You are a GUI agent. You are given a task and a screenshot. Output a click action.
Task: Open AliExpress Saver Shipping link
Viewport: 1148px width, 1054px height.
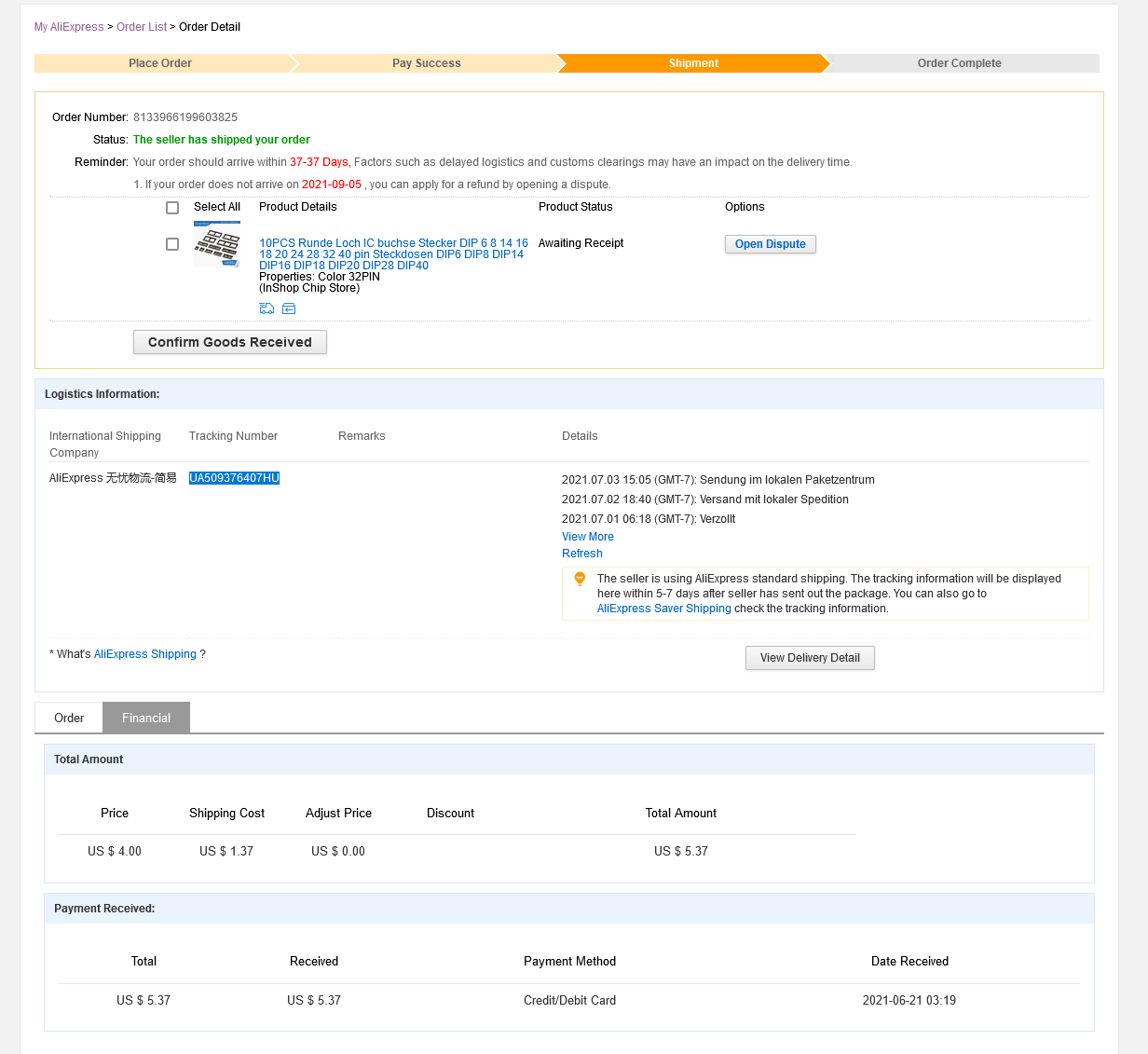pos(664,609)
